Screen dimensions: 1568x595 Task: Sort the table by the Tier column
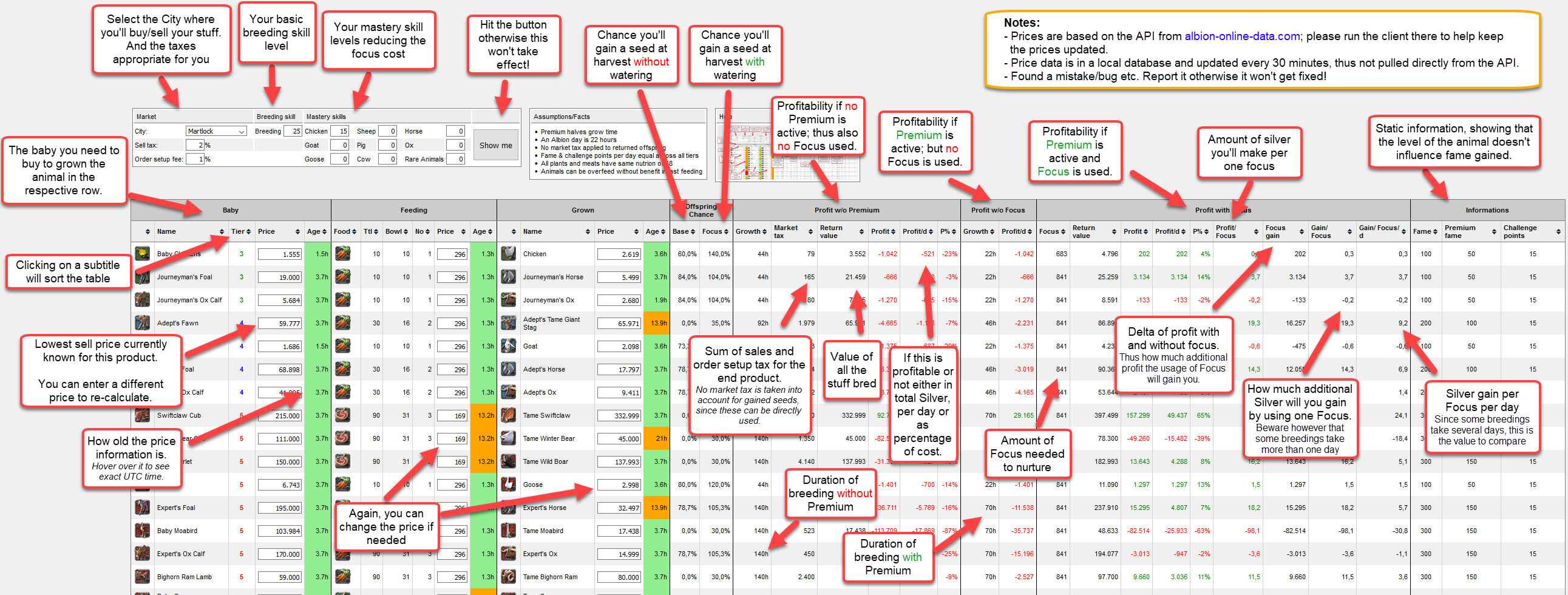(x=240, y=231)
